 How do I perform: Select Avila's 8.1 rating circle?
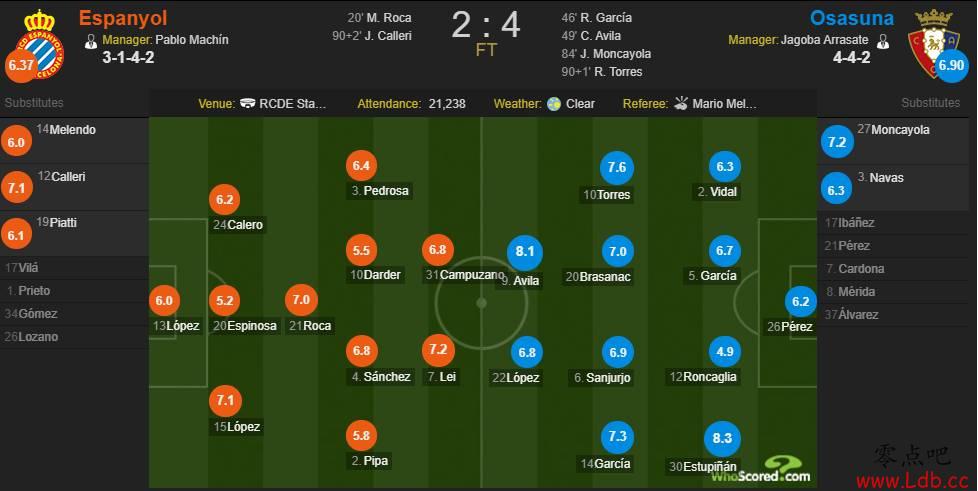[525, 251]
